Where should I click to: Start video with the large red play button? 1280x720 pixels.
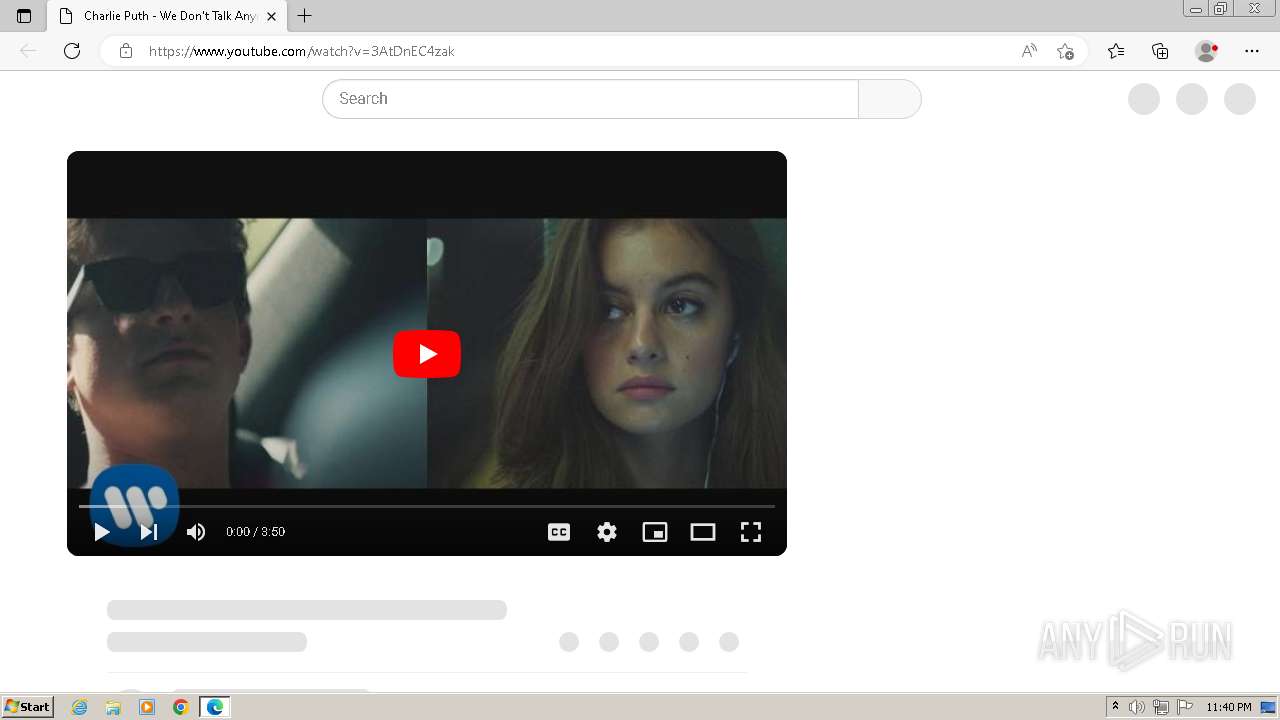coord(427,354)
